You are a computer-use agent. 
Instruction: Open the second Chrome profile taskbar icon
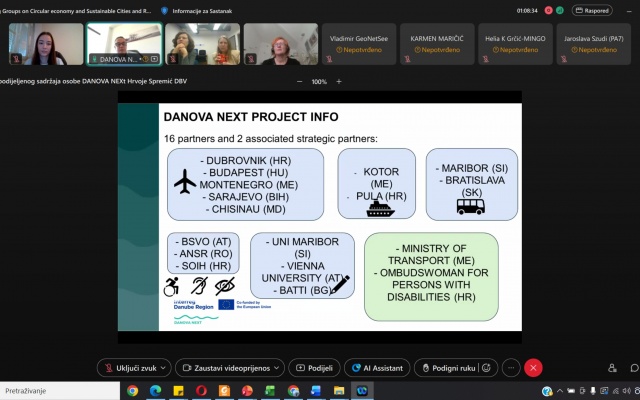(x=293, y=391)
